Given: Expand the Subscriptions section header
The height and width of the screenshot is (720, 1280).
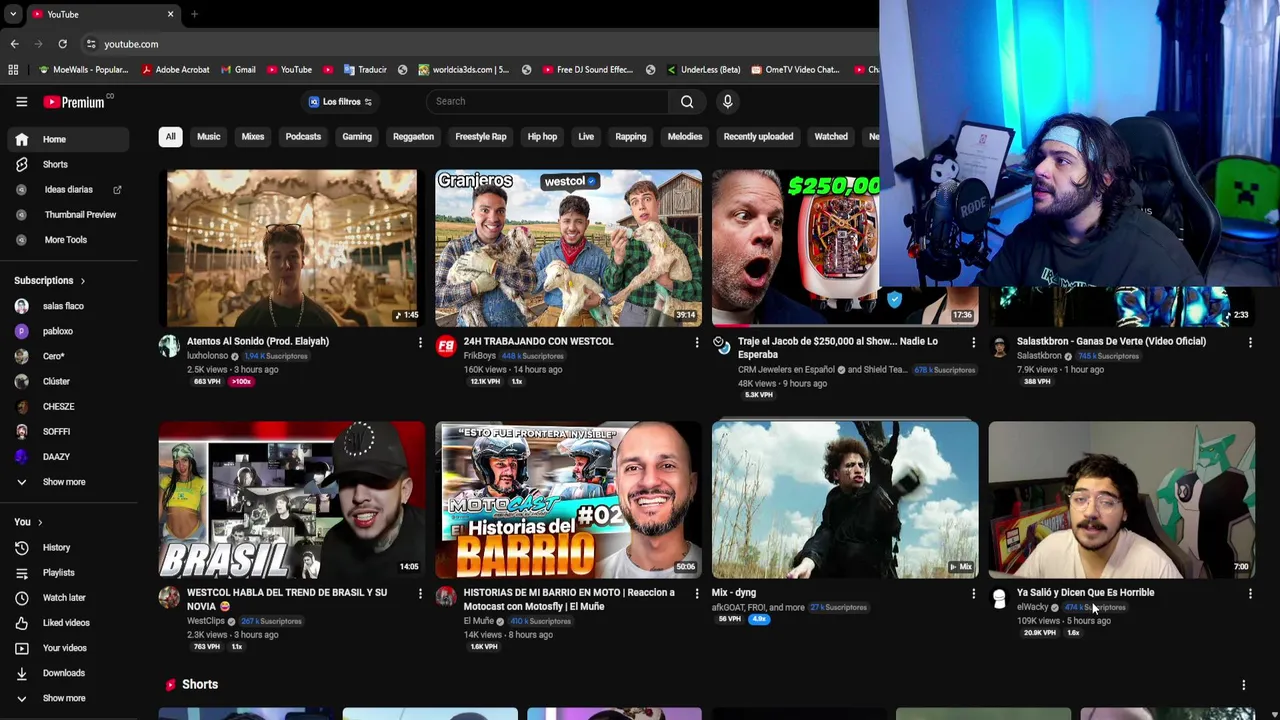Looking at the screenshot, I should 50,281.
